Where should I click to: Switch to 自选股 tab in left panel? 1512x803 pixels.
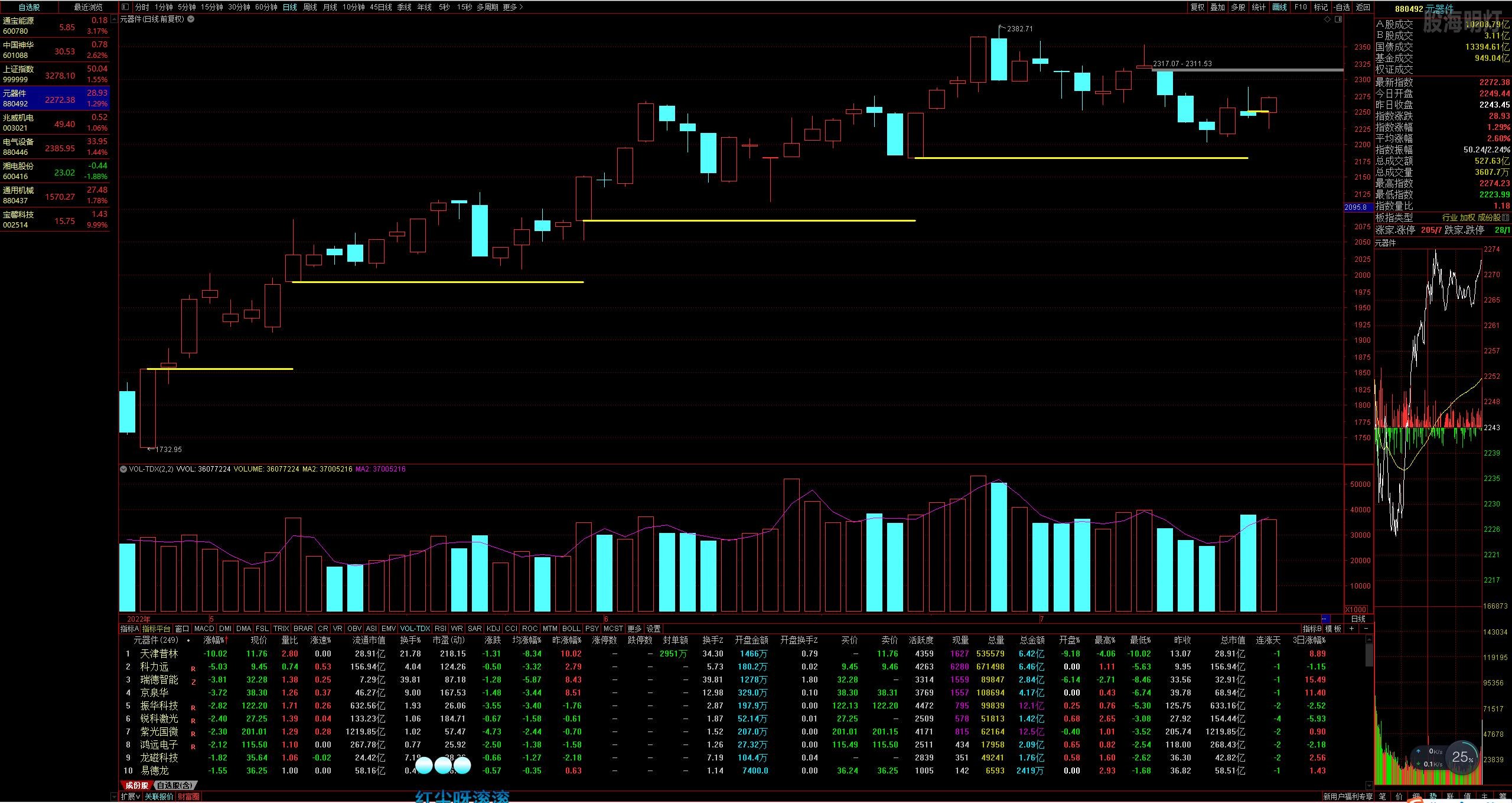click(x=30, y=7)
